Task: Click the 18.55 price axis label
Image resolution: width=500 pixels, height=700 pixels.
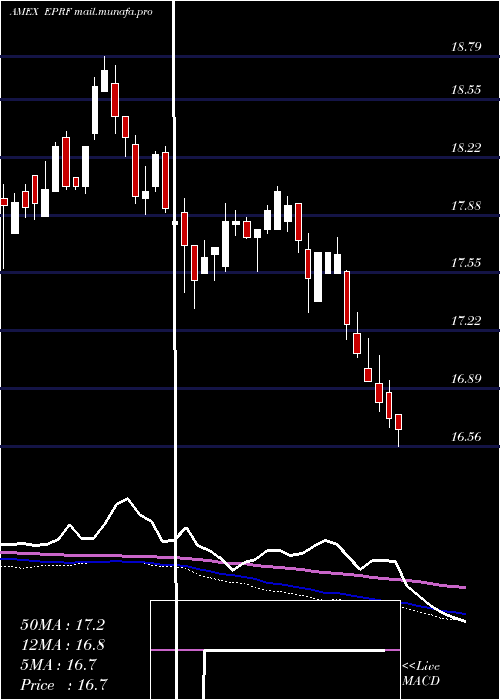Action: 466,90
